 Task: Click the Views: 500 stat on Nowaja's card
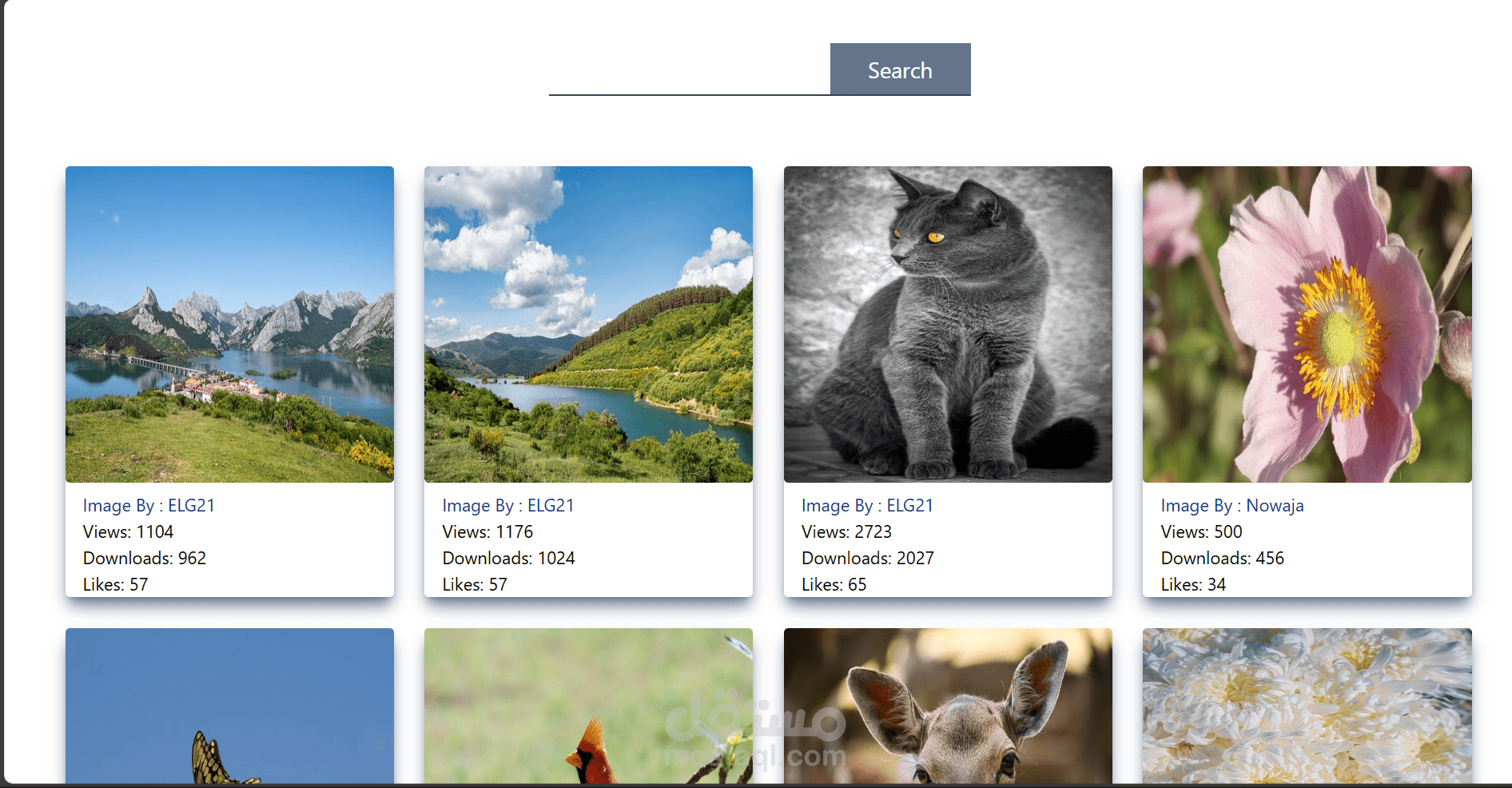pyautogui.click(x=1201, y=531)
